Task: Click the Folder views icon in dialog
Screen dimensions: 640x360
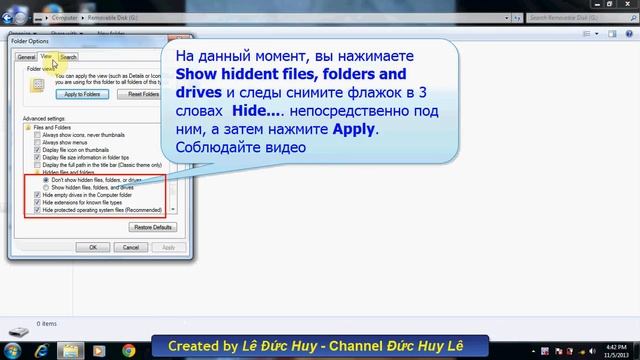Action: click(37, 85)
